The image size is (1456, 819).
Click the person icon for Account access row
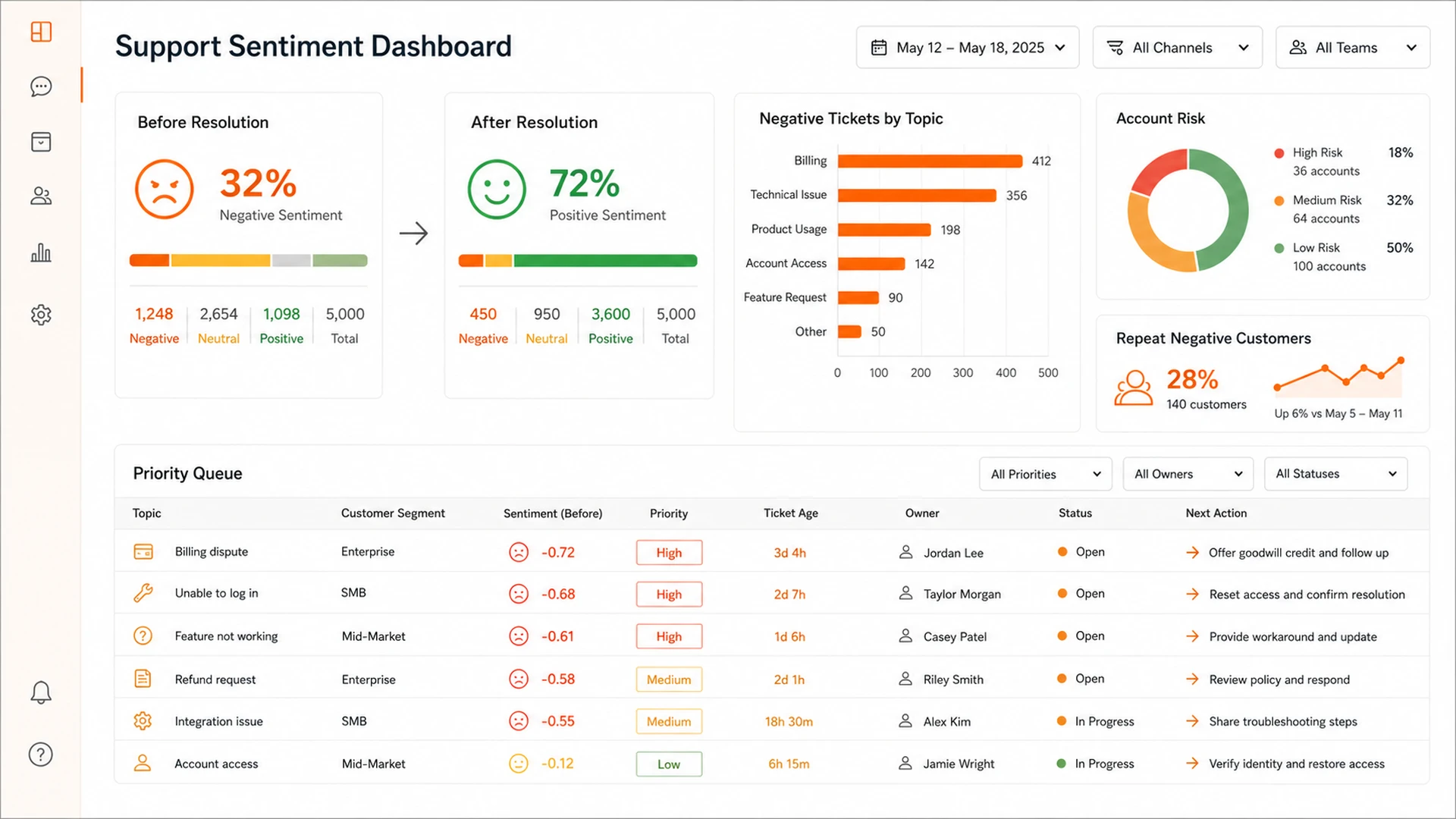click(x=143, y=763)
